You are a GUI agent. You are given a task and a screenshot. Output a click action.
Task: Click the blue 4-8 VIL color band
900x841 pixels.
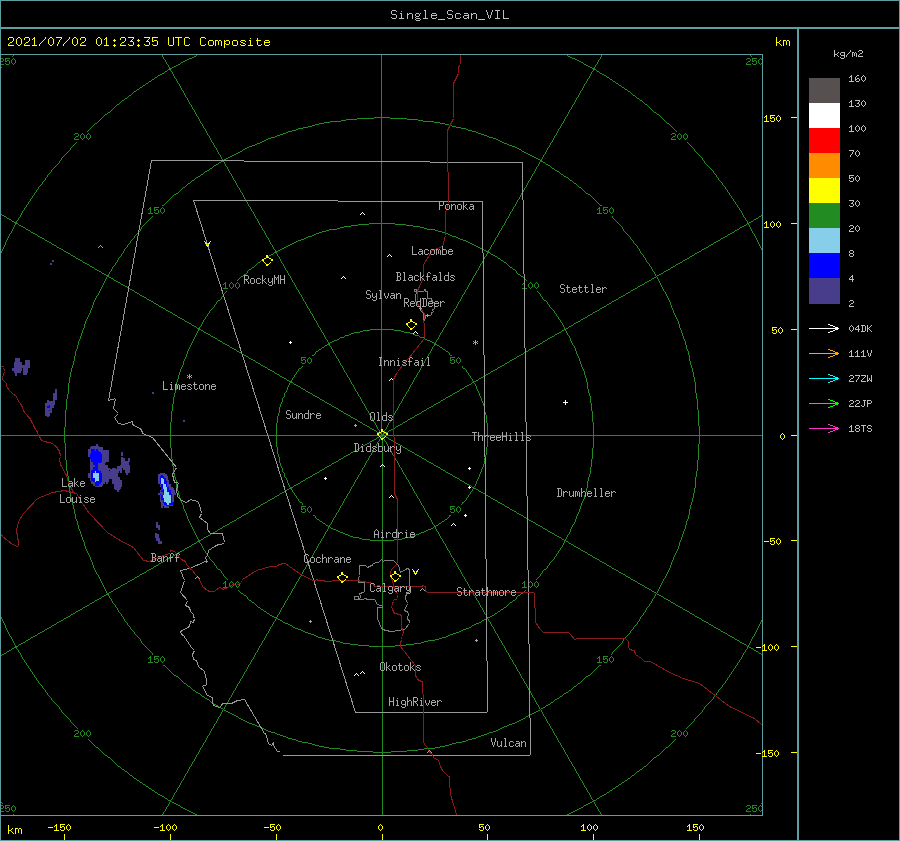824,266
